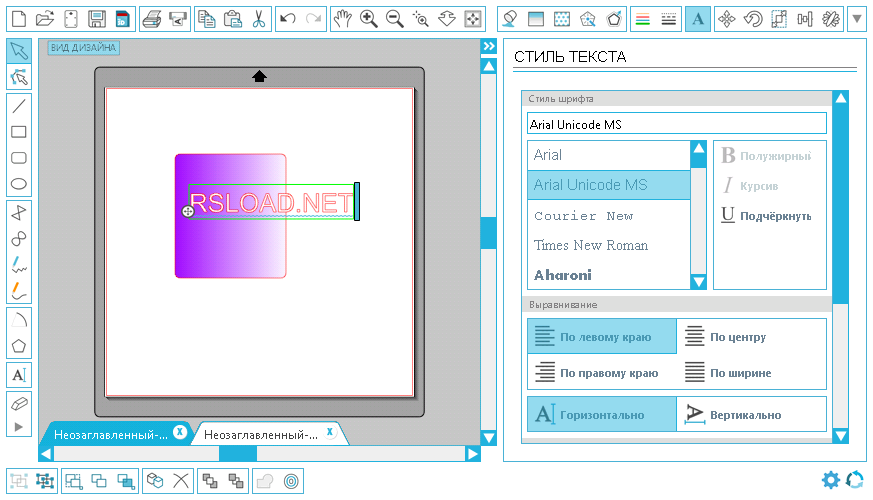
Task: Activate the Eraser tool
Action: tap(19, 404)
